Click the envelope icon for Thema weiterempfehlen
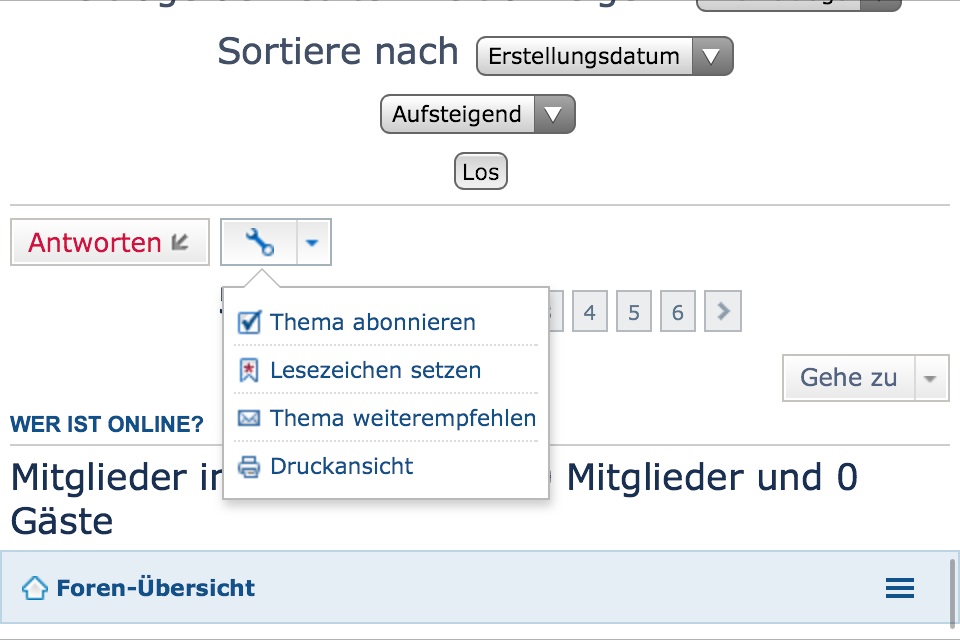 tap(248, 419)
